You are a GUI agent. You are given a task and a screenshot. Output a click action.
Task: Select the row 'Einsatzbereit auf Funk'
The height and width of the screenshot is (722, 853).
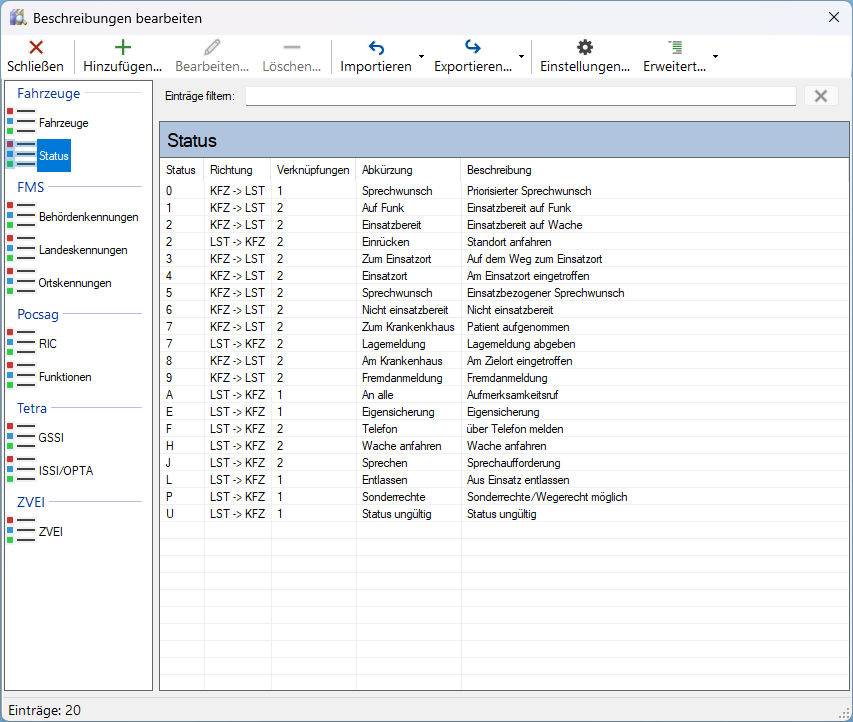tap(504, 208)
